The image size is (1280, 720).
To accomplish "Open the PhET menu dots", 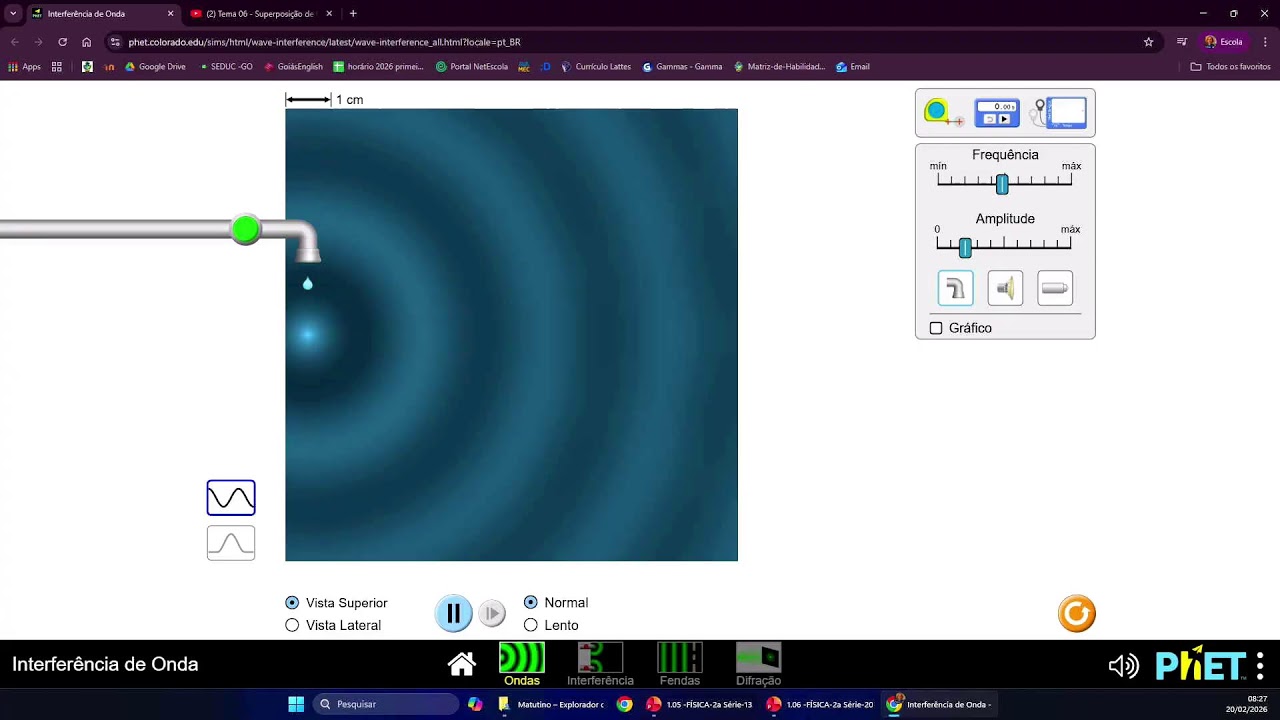I will click(1260, 666).
